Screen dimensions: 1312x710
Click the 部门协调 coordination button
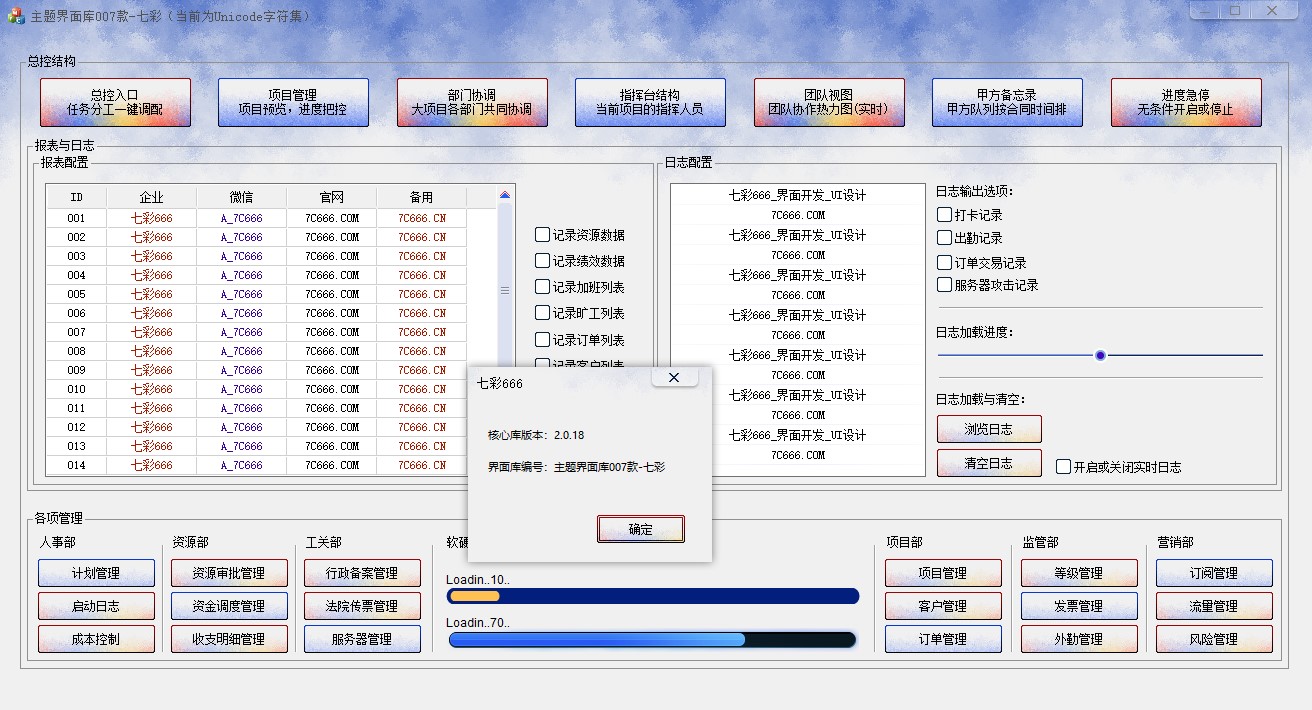pos(472,101)
